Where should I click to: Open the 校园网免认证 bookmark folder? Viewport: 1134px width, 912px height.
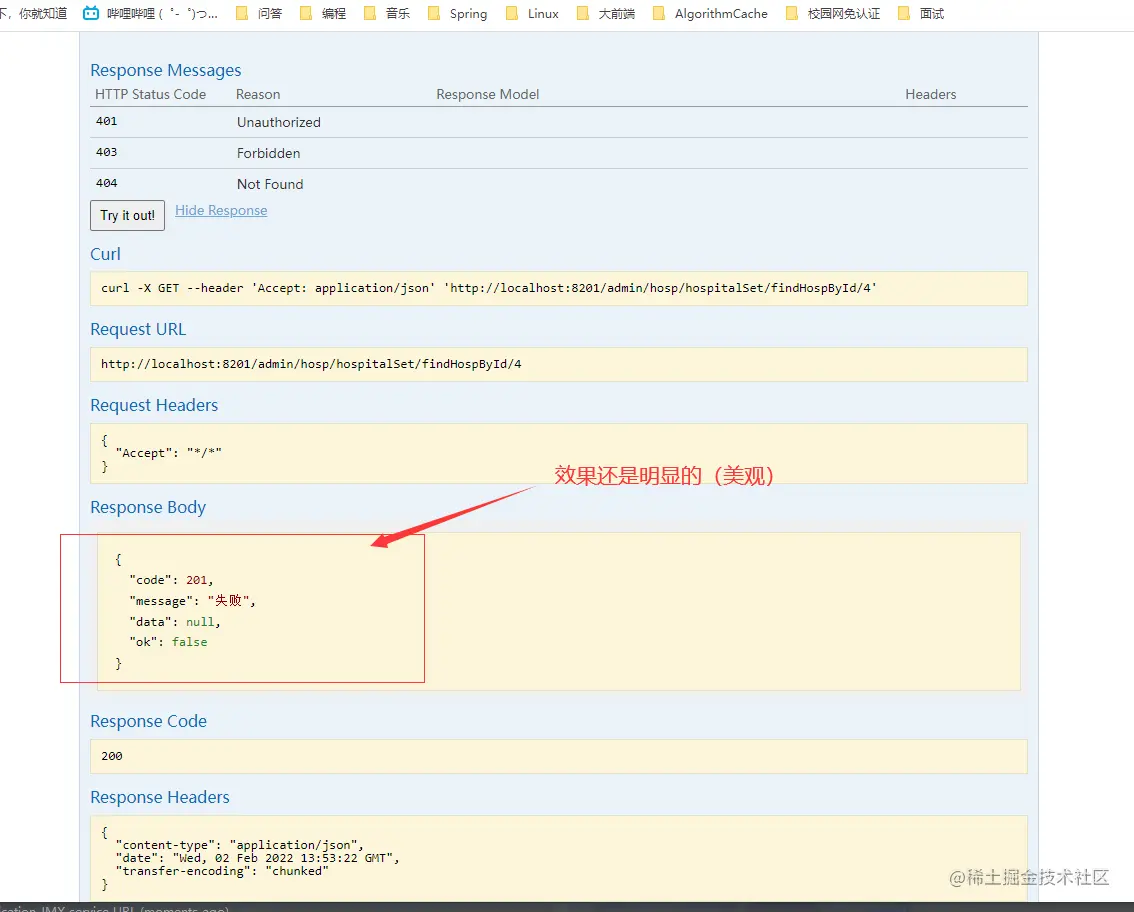click(833, 13)
